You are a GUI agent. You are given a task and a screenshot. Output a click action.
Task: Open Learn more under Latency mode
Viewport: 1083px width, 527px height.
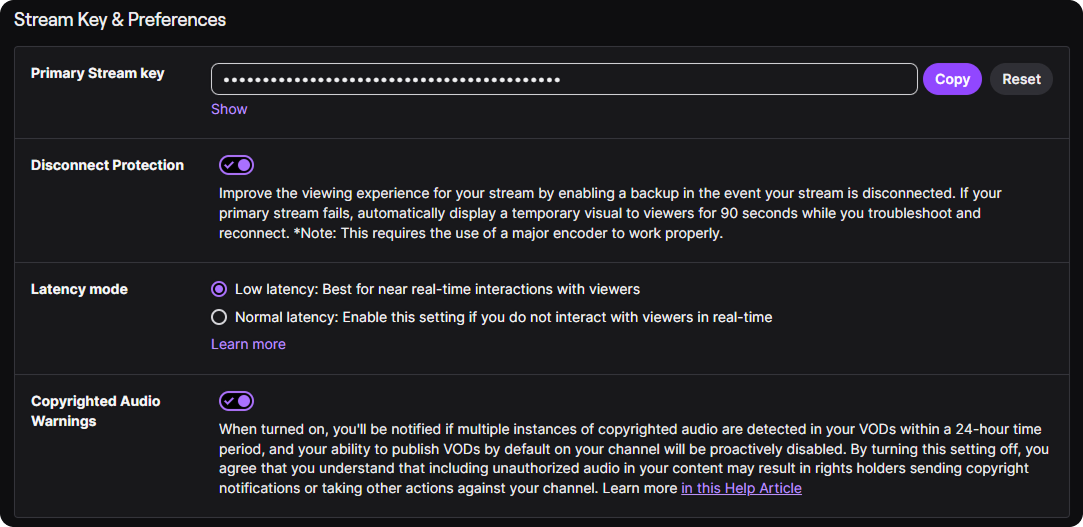[248, 344]
